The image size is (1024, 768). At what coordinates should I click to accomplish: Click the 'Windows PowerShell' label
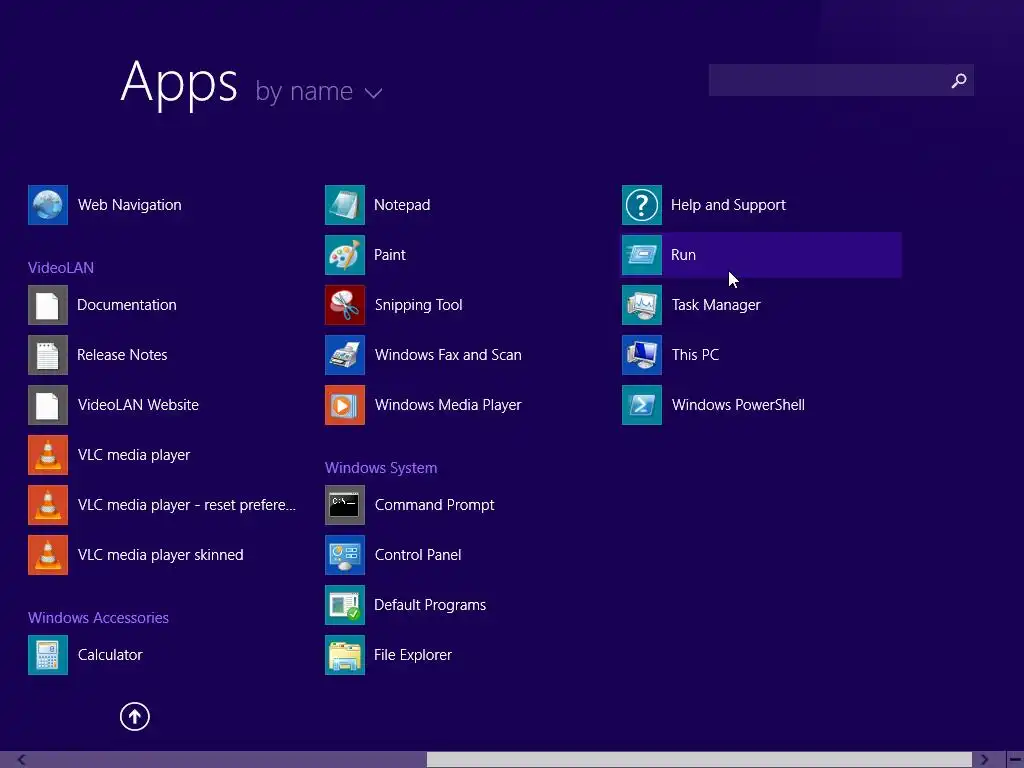coord(738,405)
